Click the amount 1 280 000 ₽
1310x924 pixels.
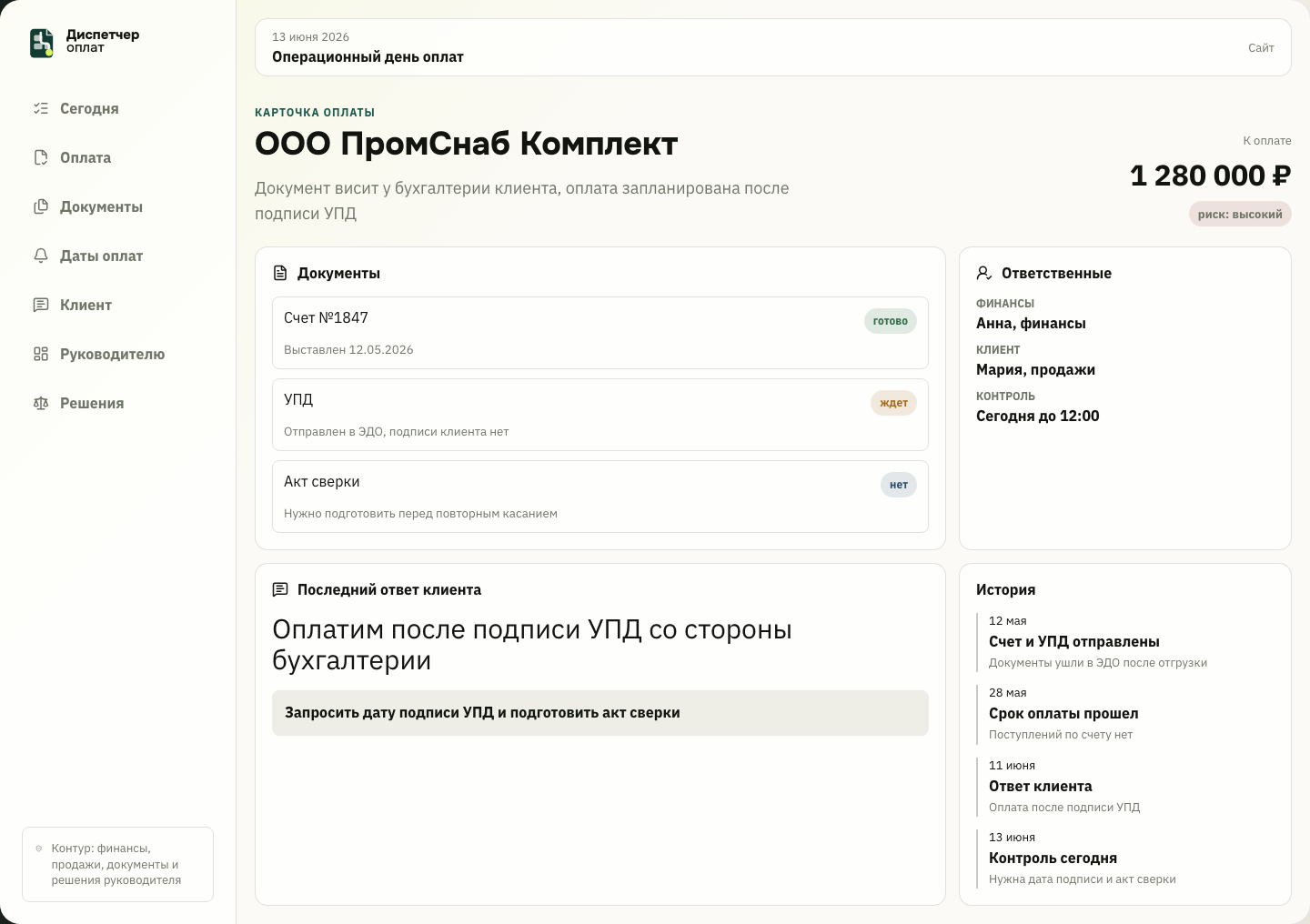1211,176
